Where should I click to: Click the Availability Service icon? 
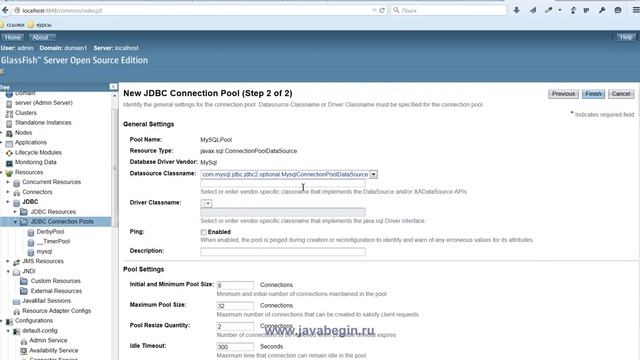[x=24, y=351]
